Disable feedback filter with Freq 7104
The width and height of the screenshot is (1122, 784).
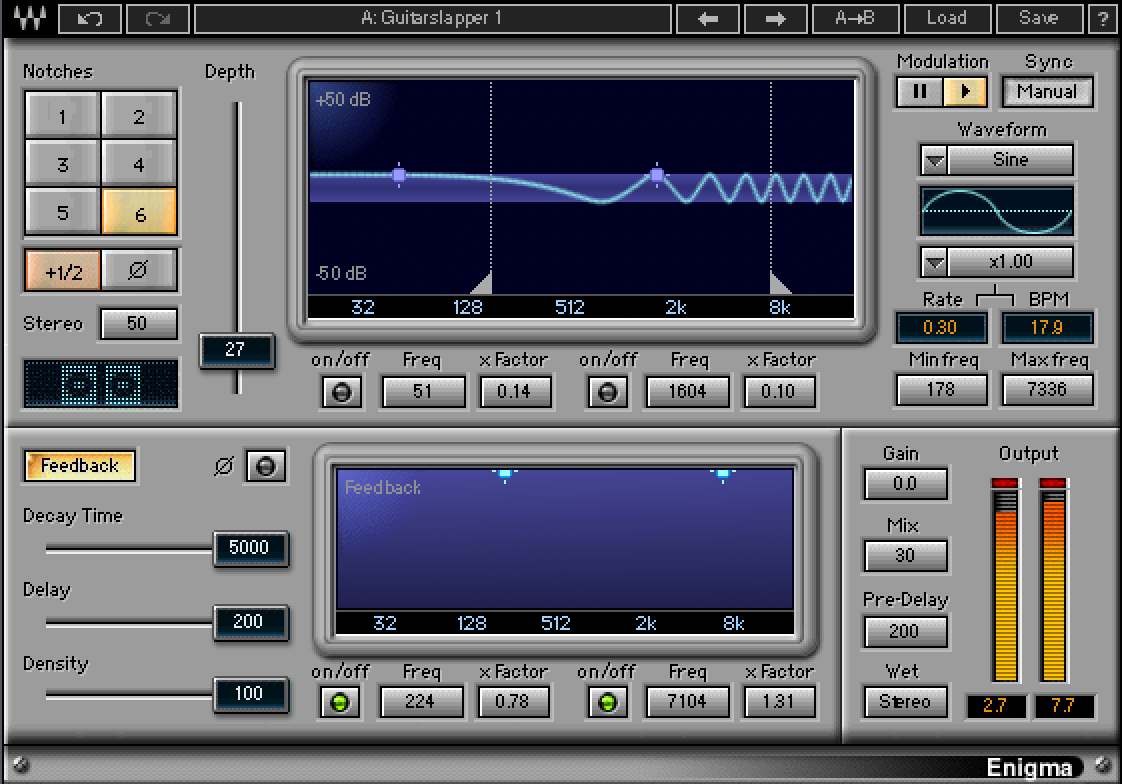click(608, 702)
